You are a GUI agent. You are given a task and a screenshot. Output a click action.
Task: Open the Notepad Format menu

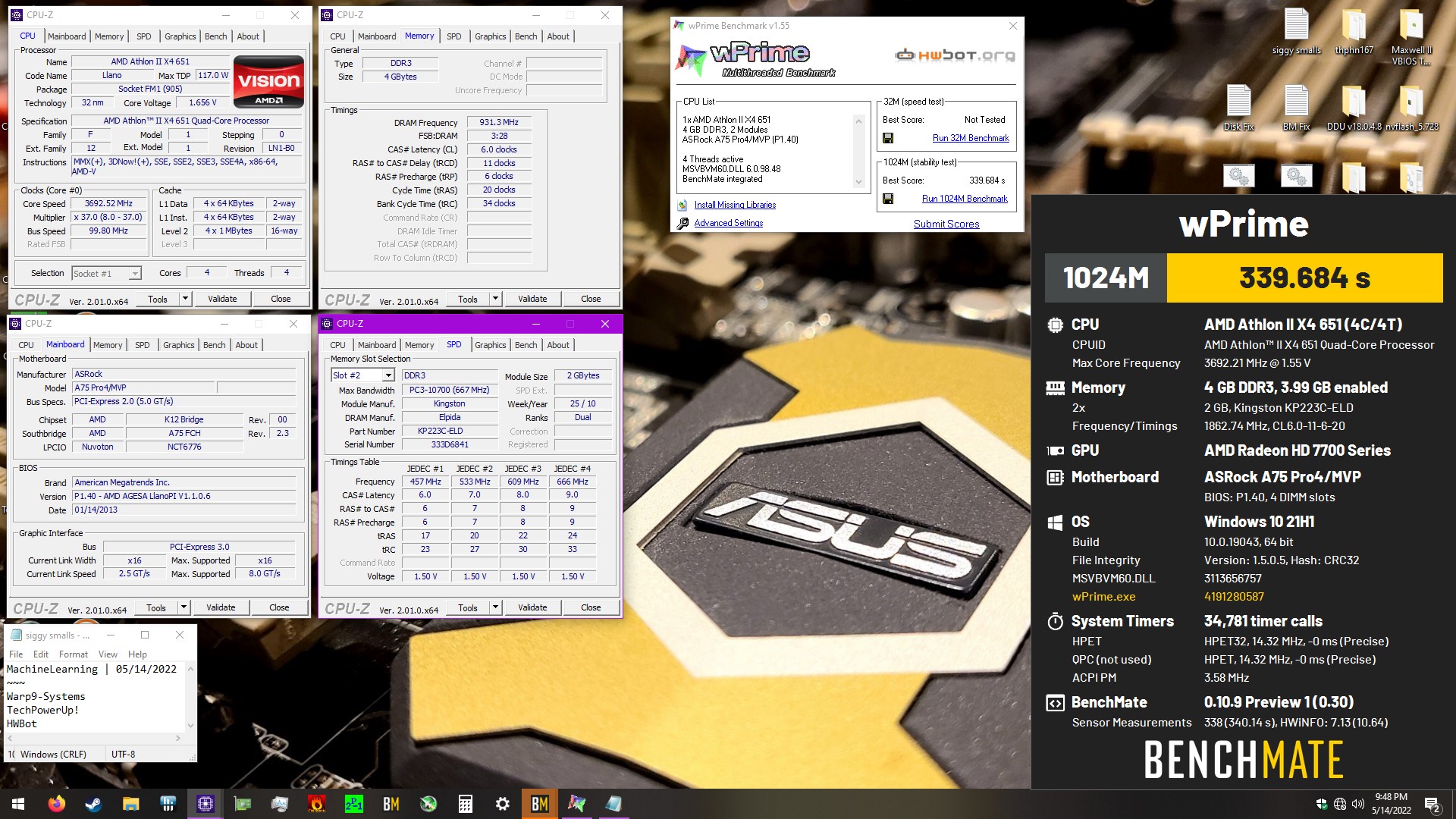(73, 654)
